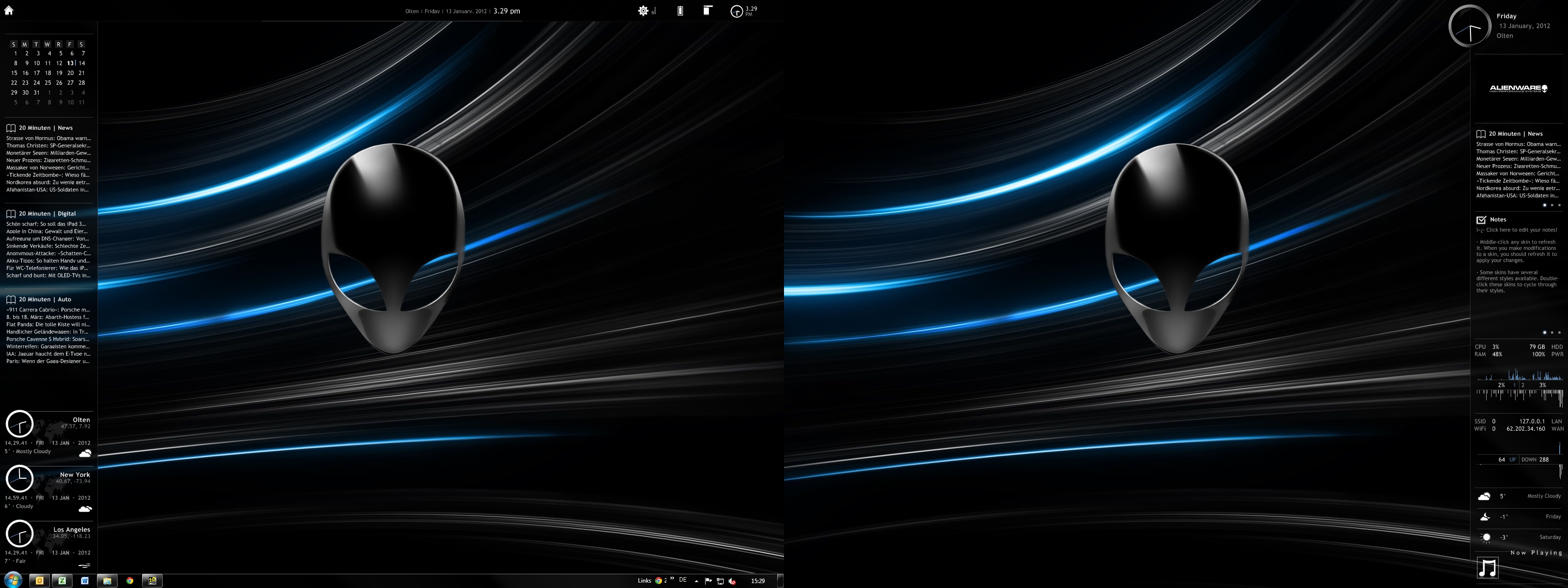Click the Friday night weather icon

coord(1485,517)
